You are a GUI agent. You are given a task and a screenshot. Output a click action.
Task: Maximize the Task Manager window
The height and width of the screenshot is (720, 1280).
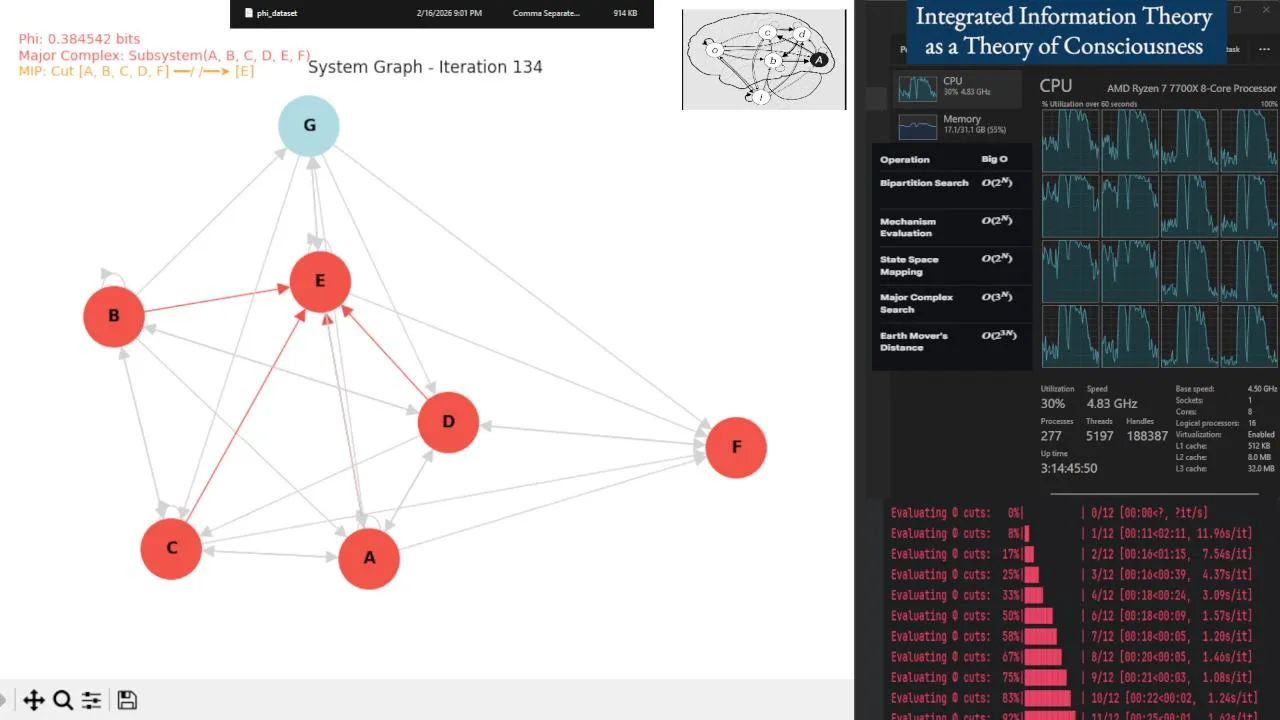coord(1237,10)
